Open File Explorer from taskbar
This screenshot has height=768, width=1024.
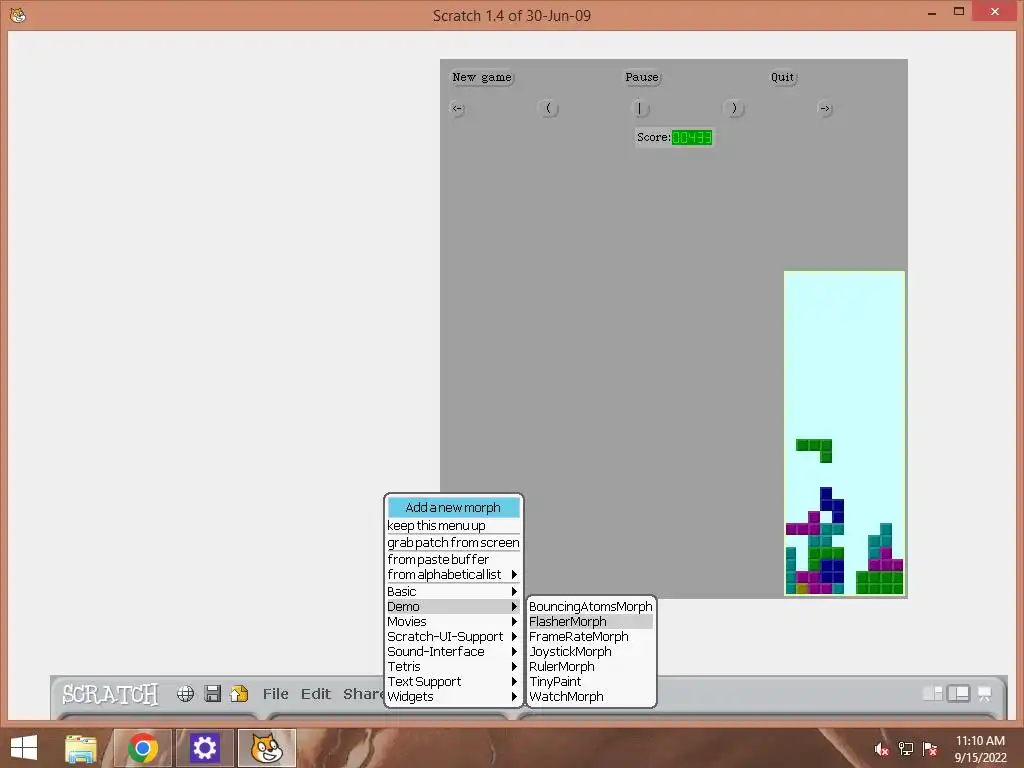click(80, 748)
